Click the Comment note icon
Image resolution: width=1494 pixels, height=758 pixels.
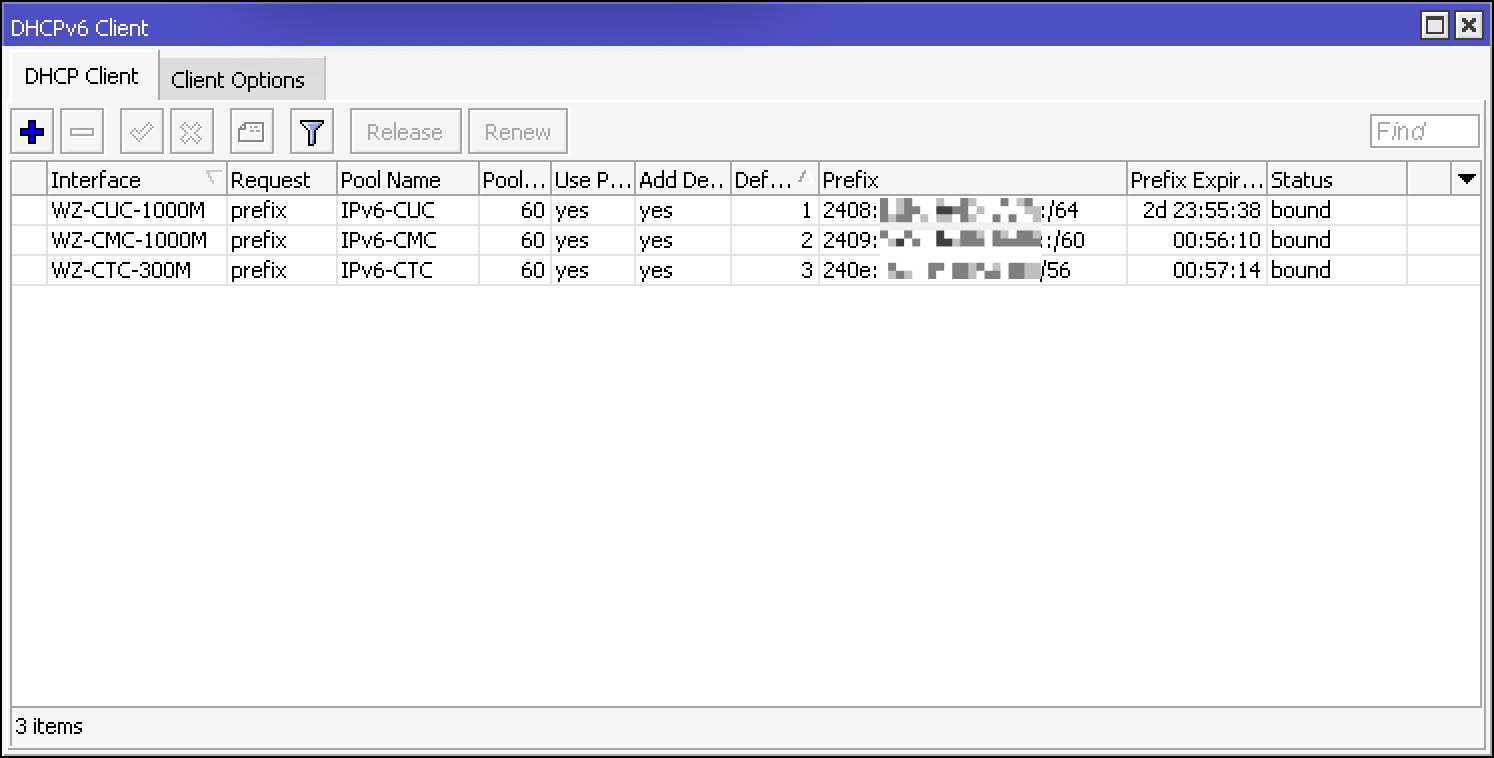tap(252, 131)
